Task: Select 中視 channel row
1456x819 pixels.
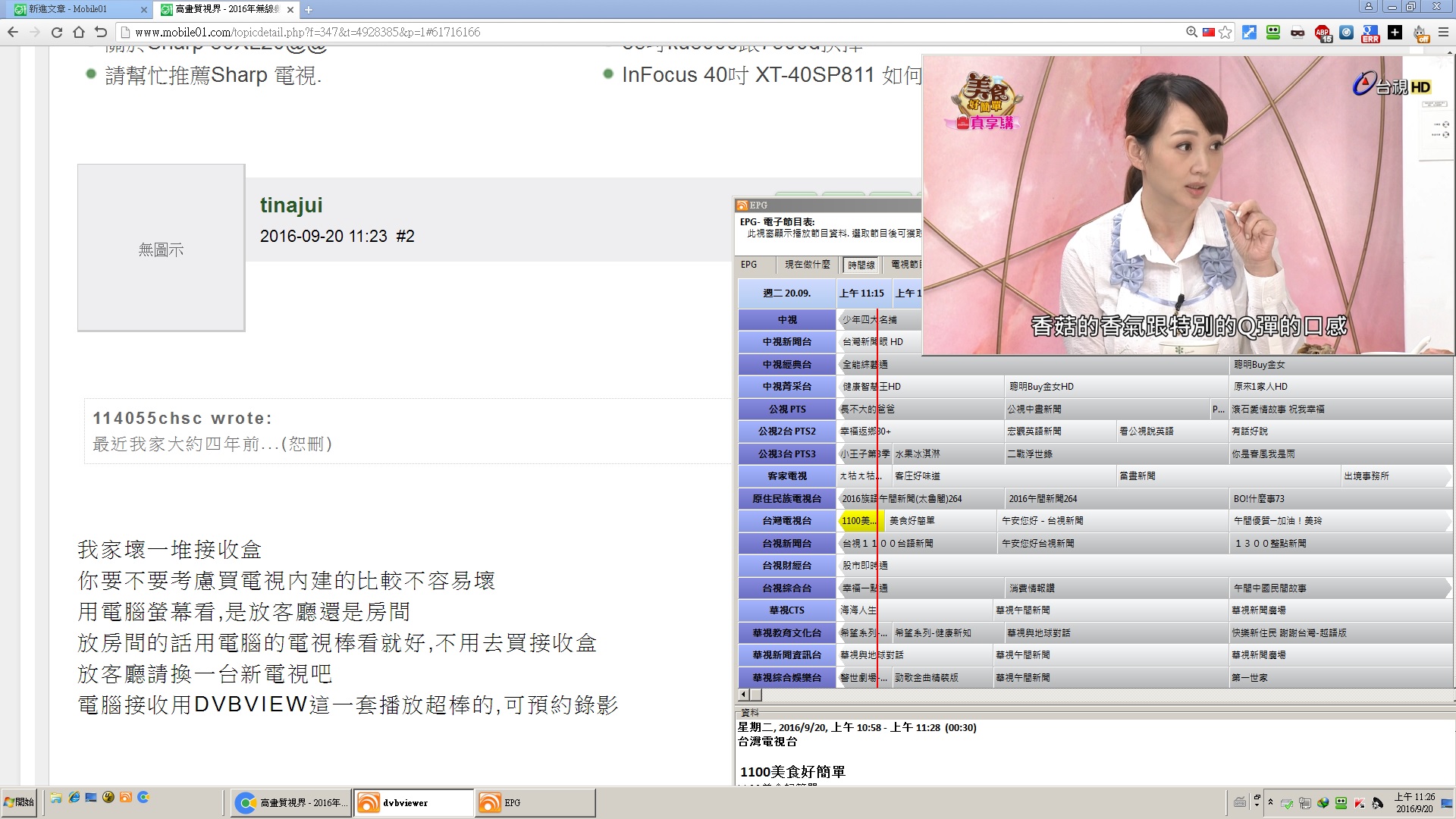Action: [x=787, y=320]
